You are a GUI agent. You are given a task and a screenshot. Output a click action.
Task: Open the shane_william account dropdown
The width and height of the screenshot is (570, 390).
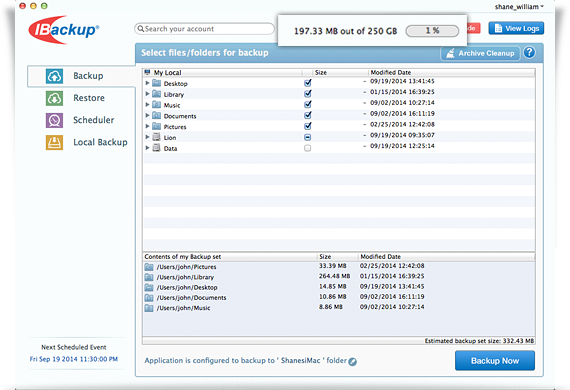pyautogui.click(x=519, y=7)
